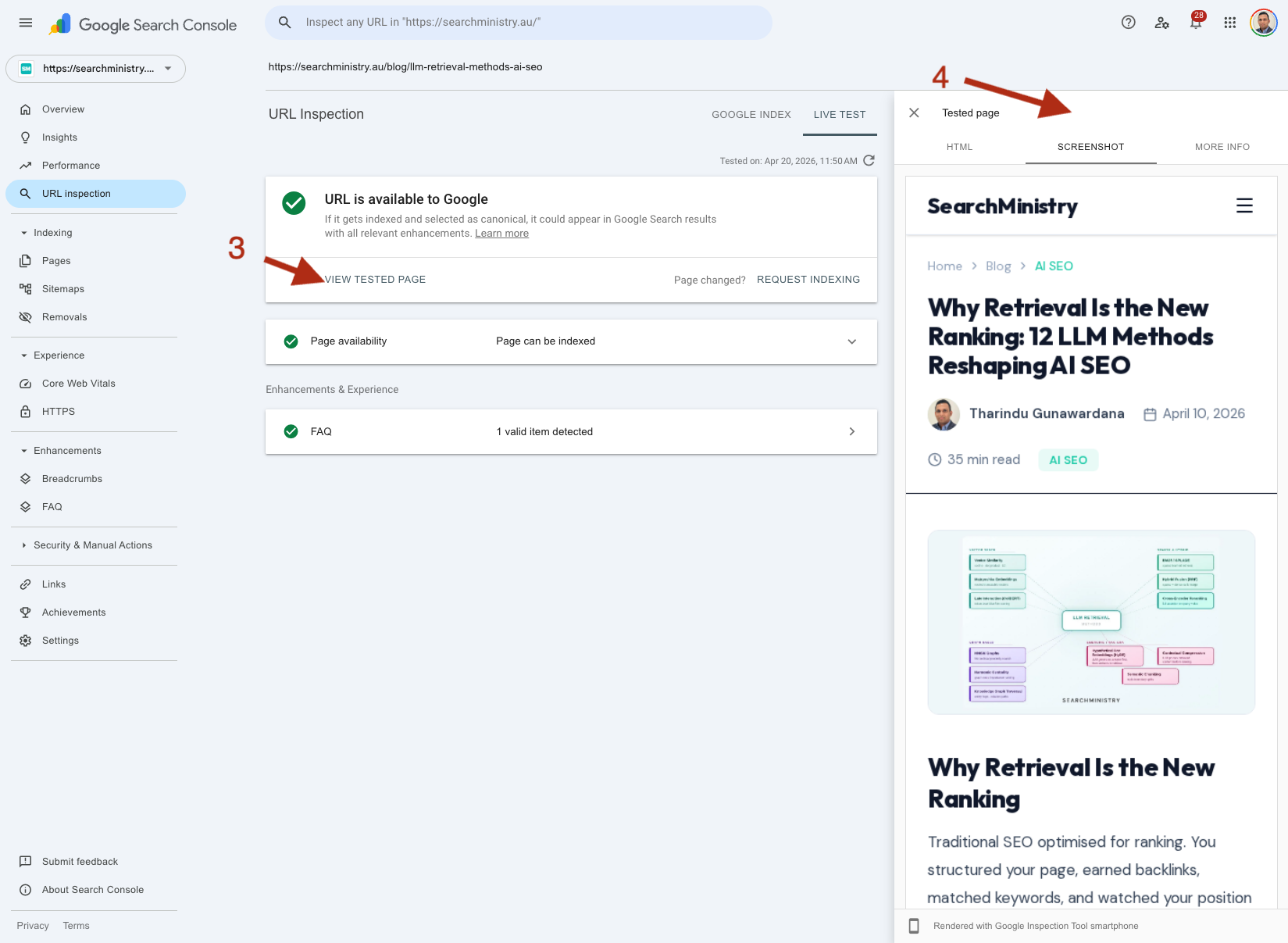Image resolution: width=1288 pixels, height=943 pixels.
Task: Click the Performance trend icon
Action: click(26, 166)
